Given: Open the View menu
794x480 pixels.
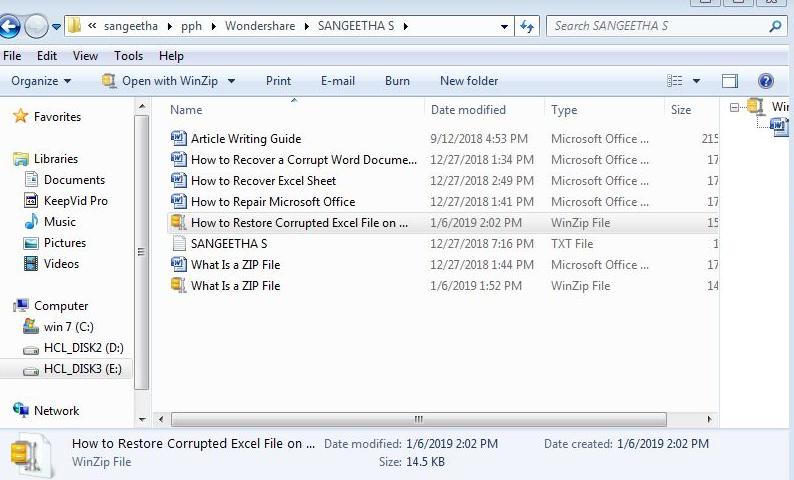Looking at the screenshot, I should [85, 56].
